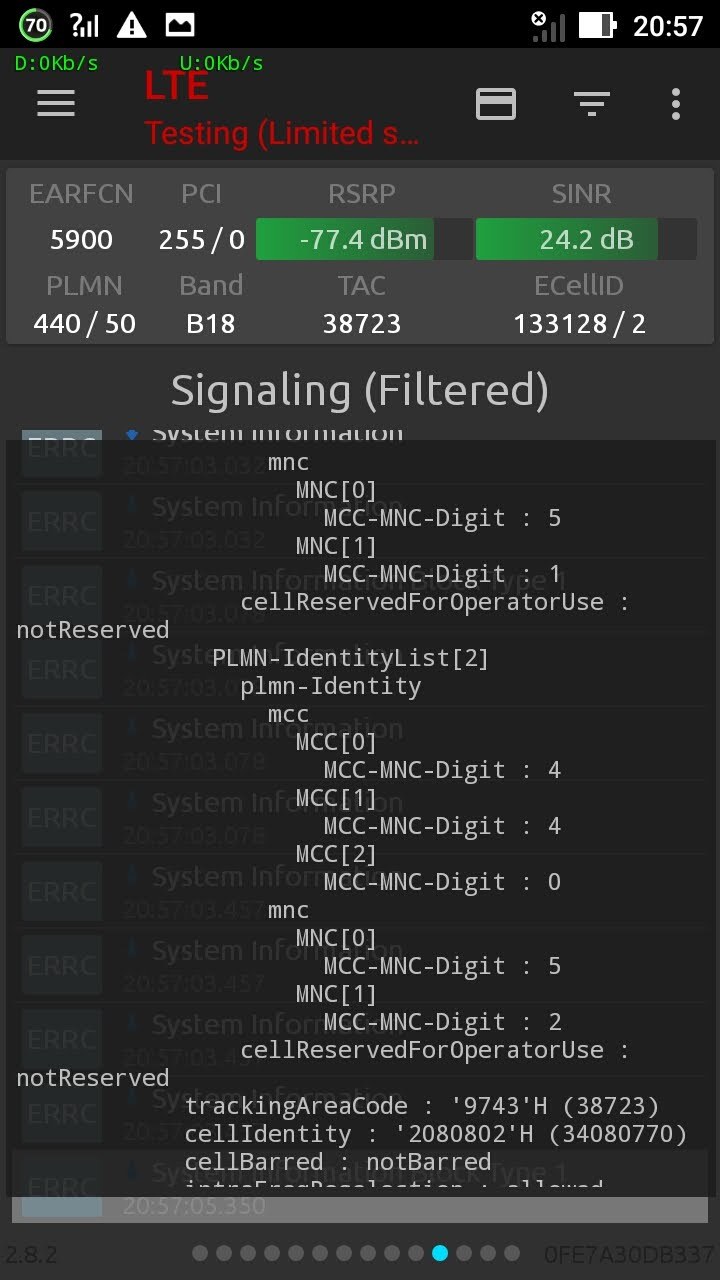This screenshot has height=1280, width=720.
Task: Tap the Signaling (Filtered) heading
Action: pyautogui.click(x=360, y=390)
